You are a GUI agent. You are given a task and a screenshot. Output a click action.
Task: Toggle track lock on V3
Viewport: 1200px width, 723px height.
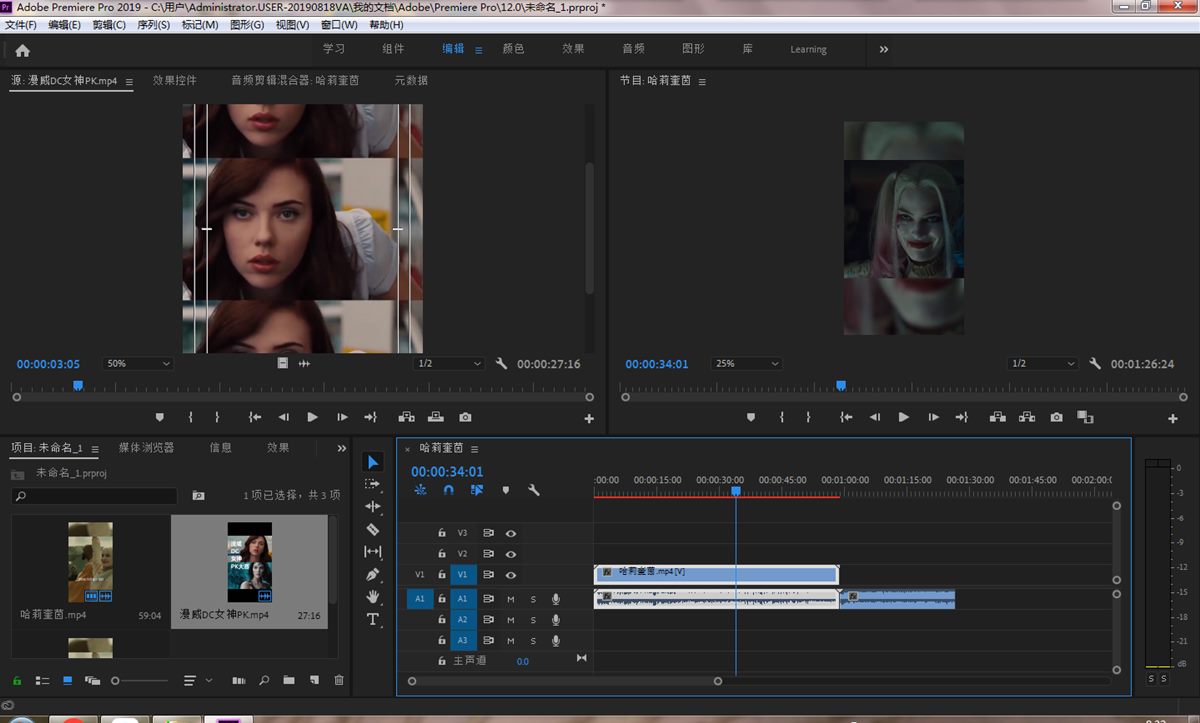coord(441,533)
